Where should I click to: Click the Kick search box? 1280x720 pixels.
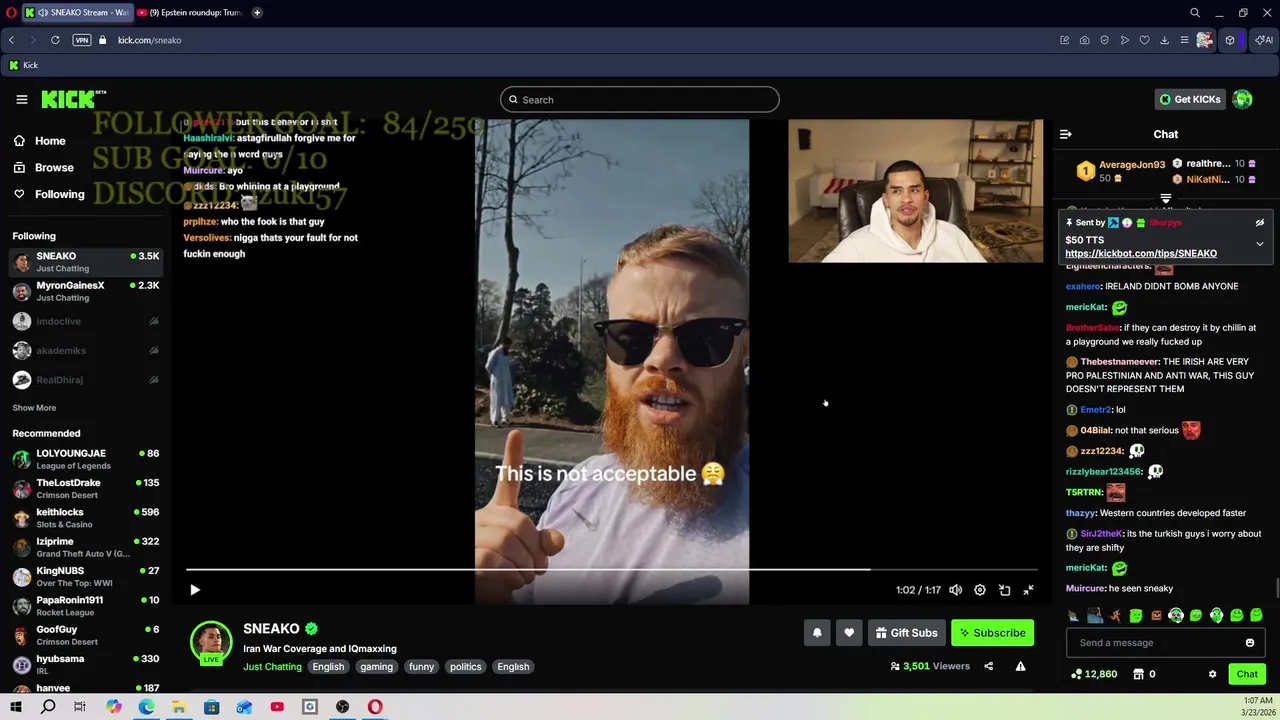[x=640, y=99]
